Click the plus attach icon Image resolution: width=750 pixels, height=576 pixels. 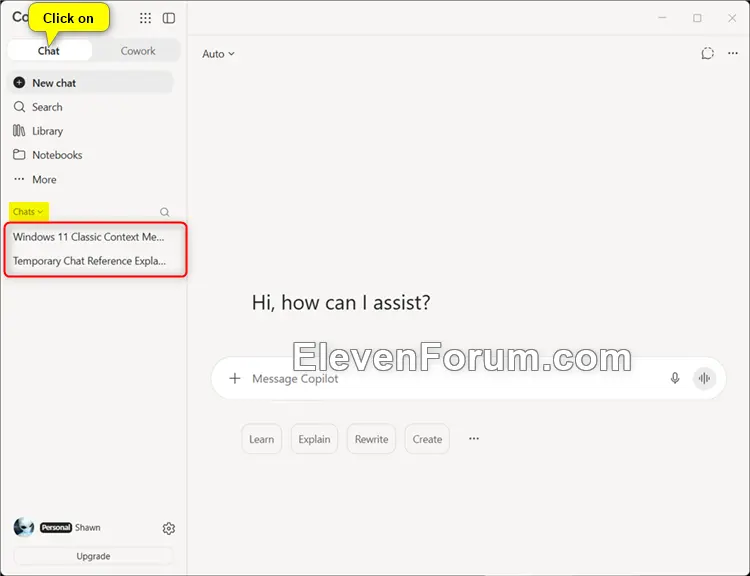click(x=235, y=378)
